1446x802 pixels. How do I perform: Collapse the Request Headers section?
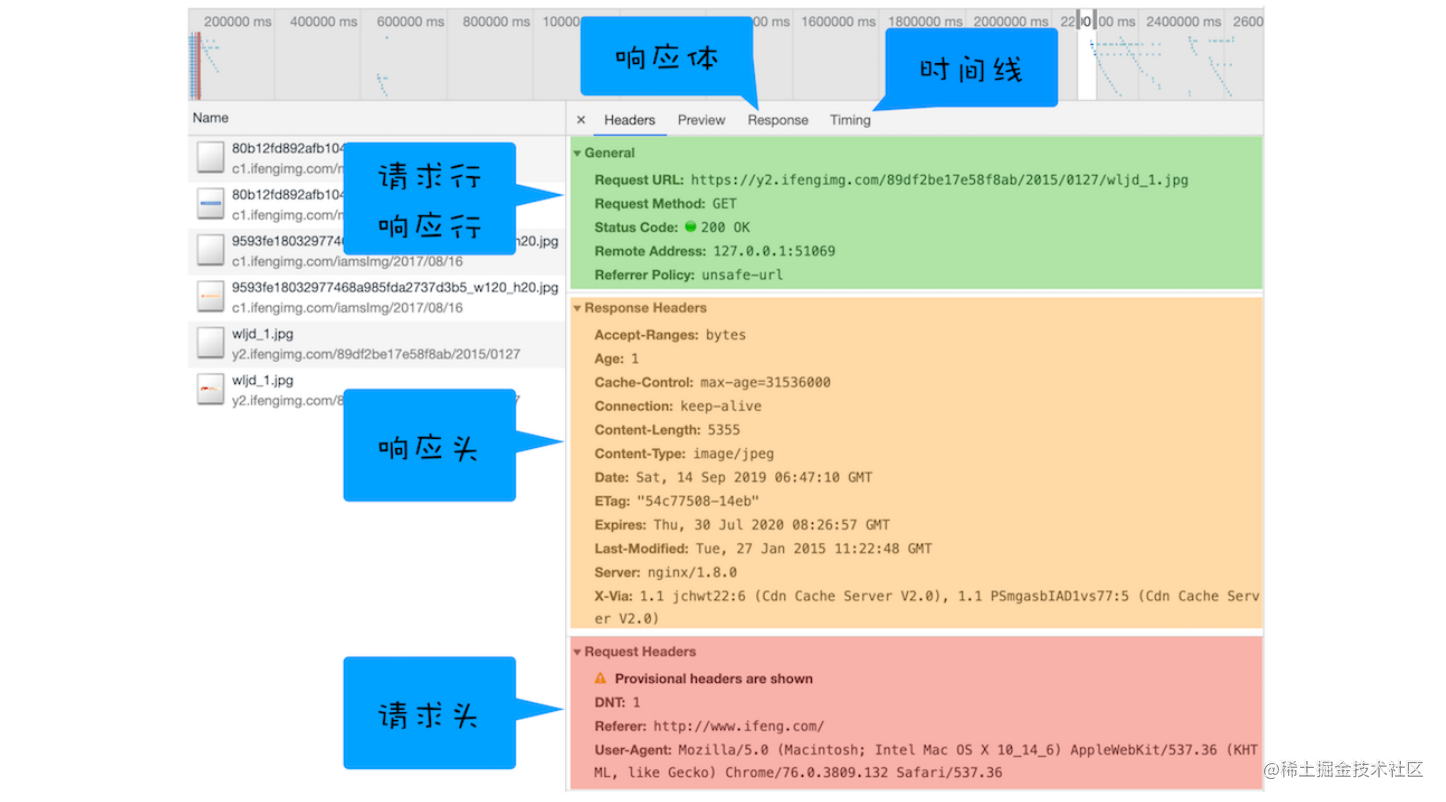coord(577,652)
